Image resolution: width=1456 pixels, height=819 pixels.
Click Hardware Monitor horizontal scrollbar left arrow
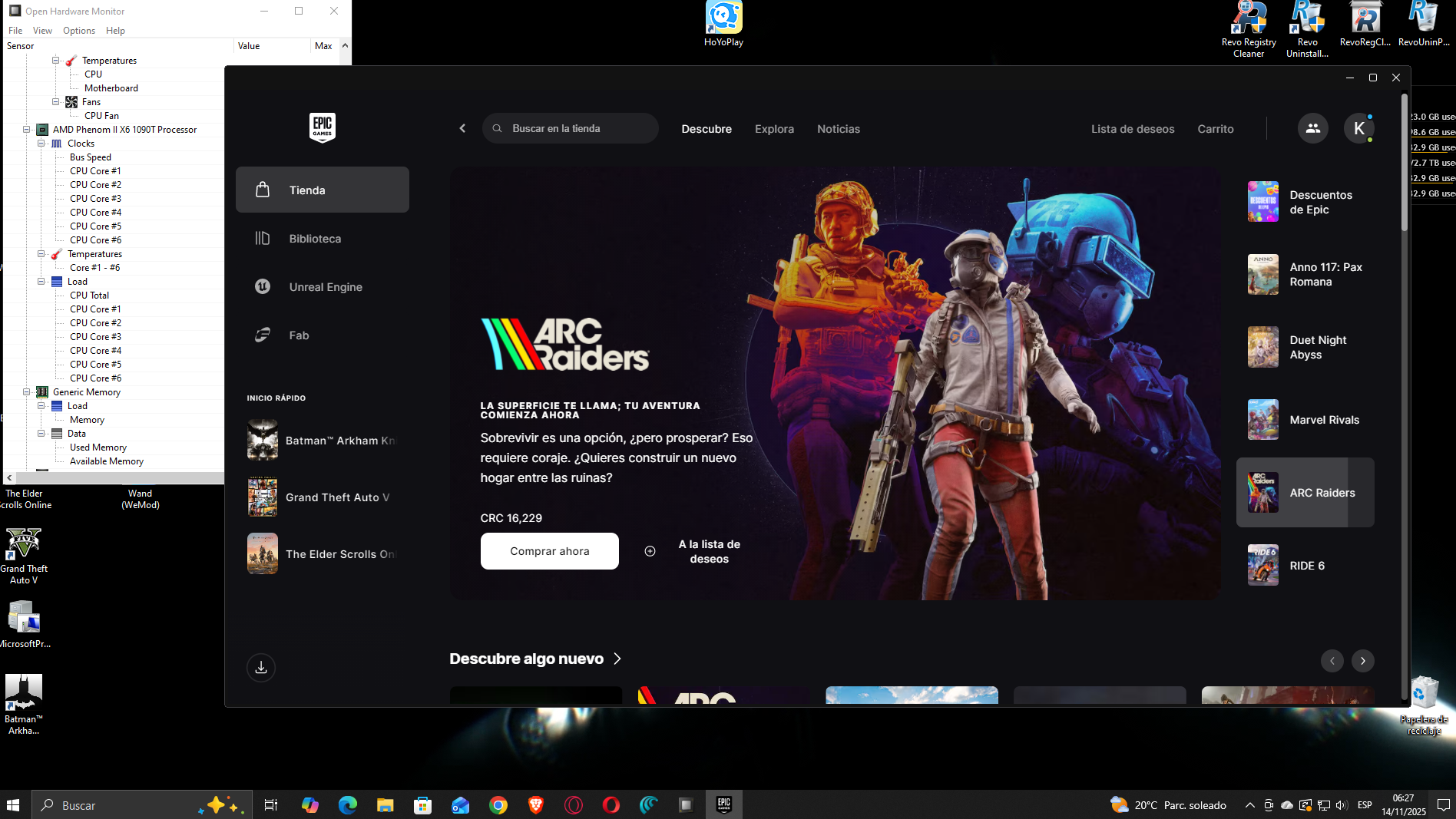(x=9, y=477)
